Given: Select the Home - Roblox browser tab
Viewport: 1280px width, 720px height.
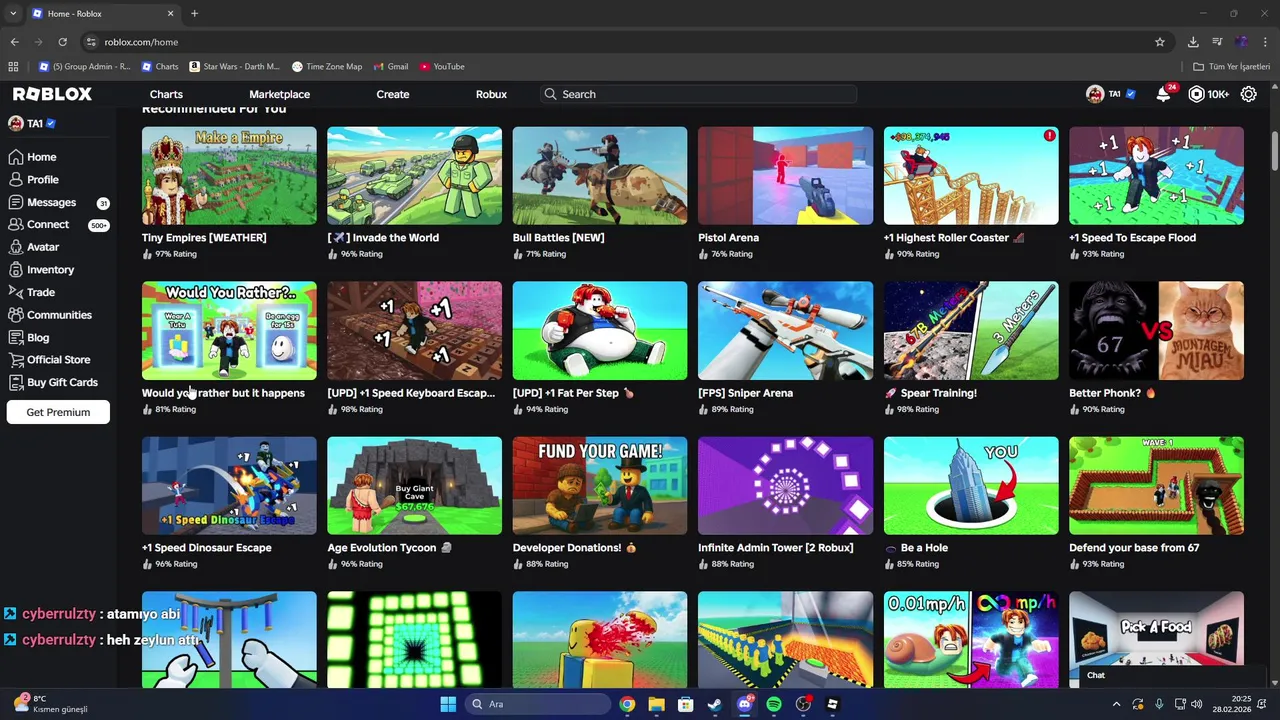Looking at the screenshot, I should (x=101, y=14).
